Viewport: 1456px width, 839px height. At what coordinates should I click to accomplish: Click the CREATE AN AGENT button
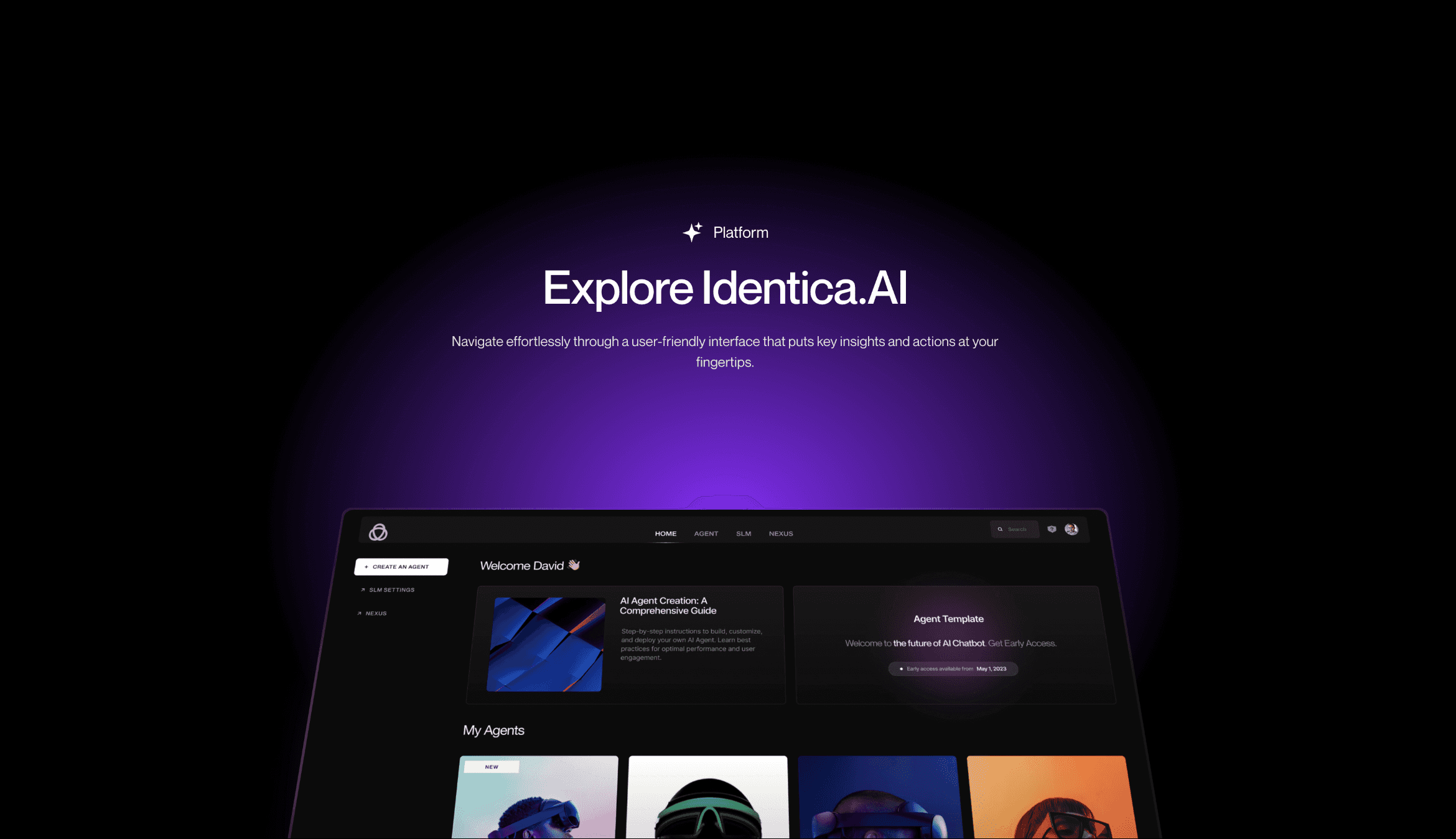point(400,566)
